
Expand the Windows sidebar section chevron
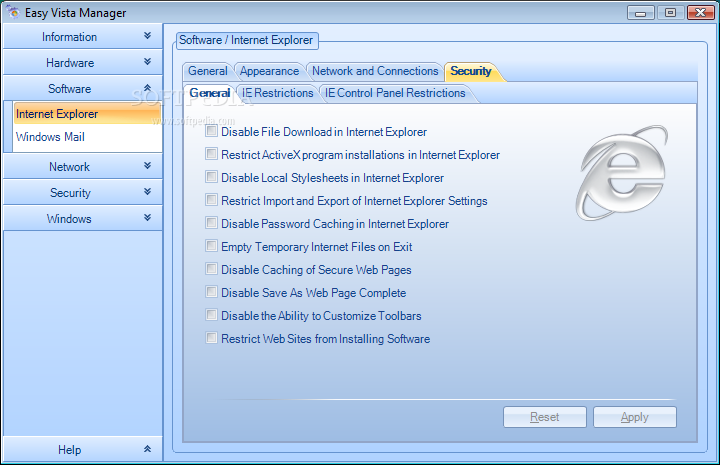(147, 218)
